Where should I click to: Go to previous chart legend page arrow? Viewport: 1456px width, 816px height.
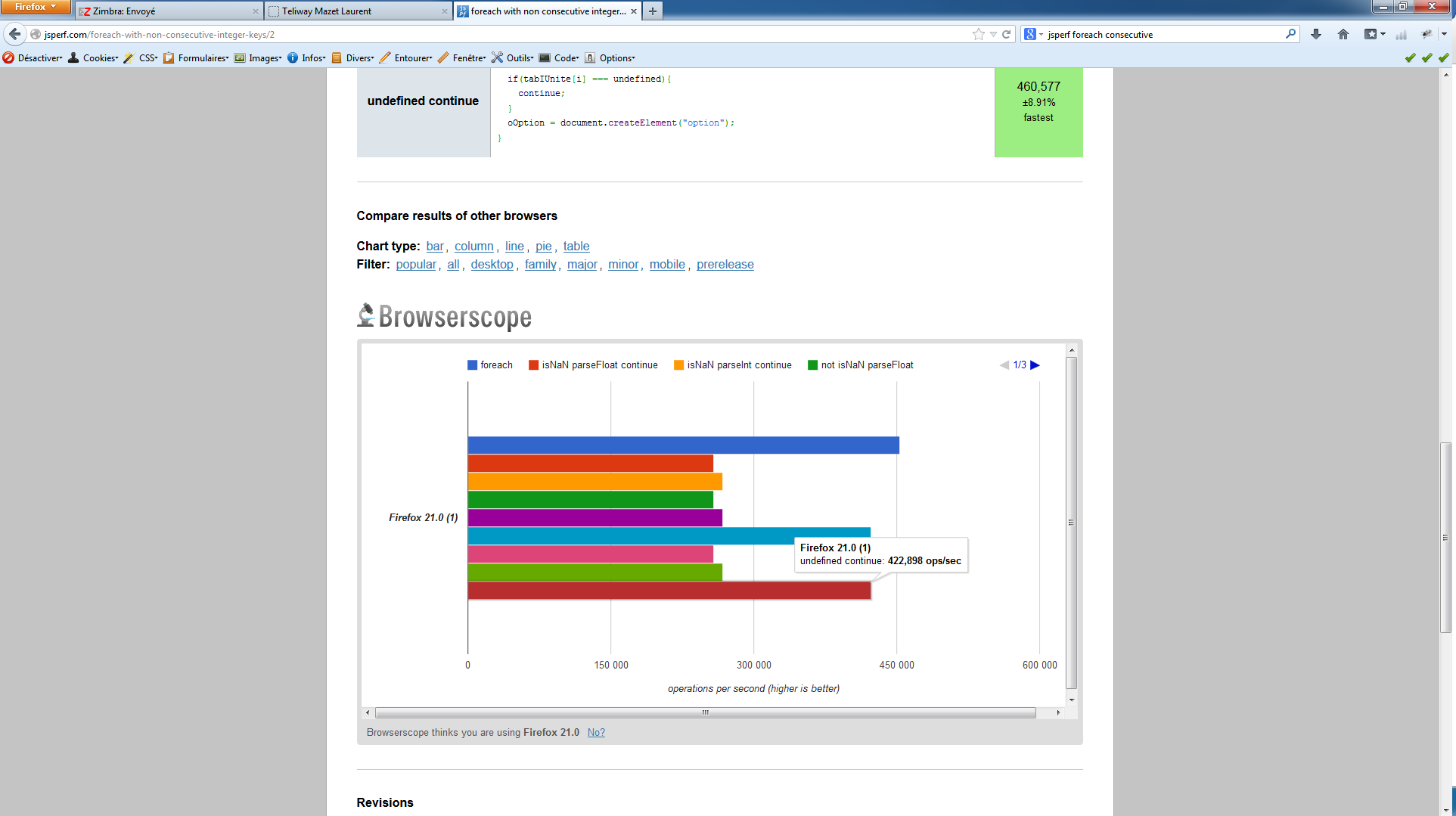pyautogui.click(x=1004, y=365)
